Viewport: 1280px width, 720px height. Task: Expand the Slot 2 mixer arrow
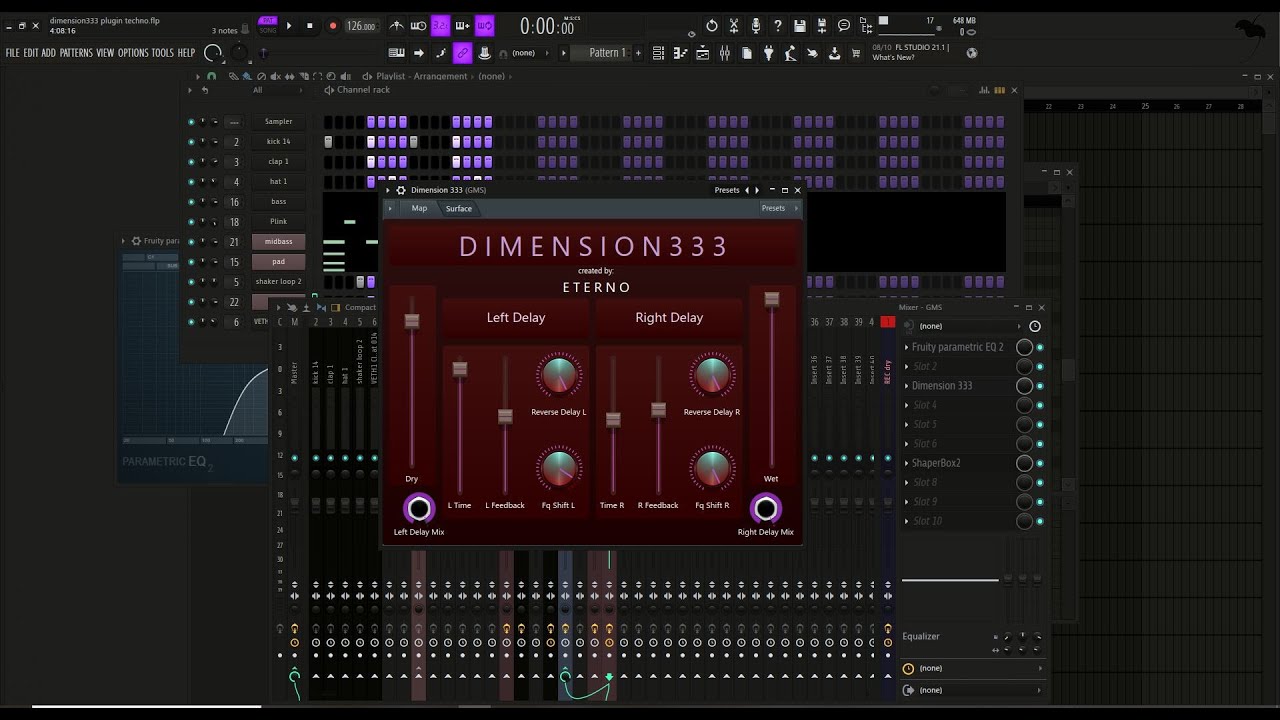906,367
